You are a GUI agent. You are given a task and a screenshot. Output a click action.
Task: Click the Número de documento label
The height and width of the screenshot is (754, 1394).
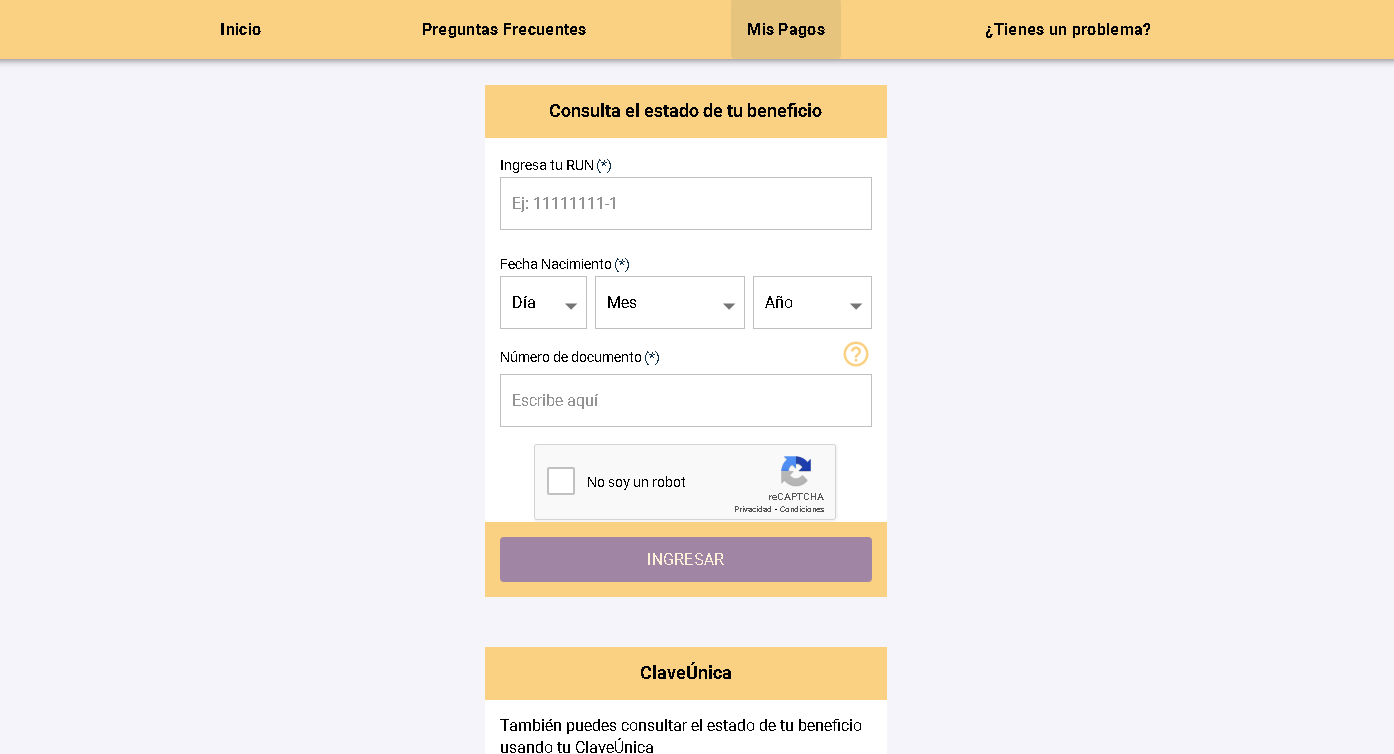(571, 357)
